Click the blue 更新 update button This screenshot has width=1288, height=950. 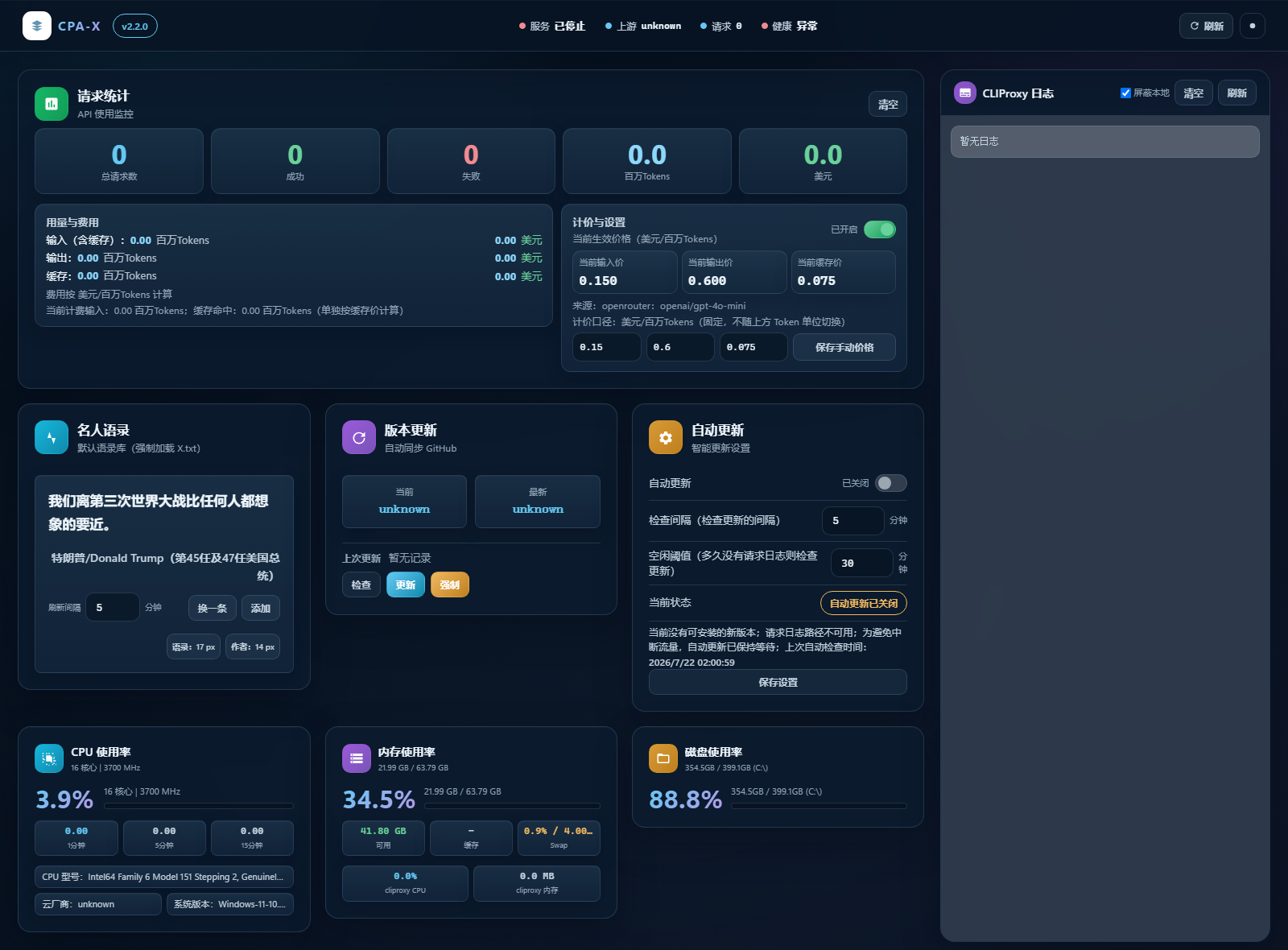point(406,584)
